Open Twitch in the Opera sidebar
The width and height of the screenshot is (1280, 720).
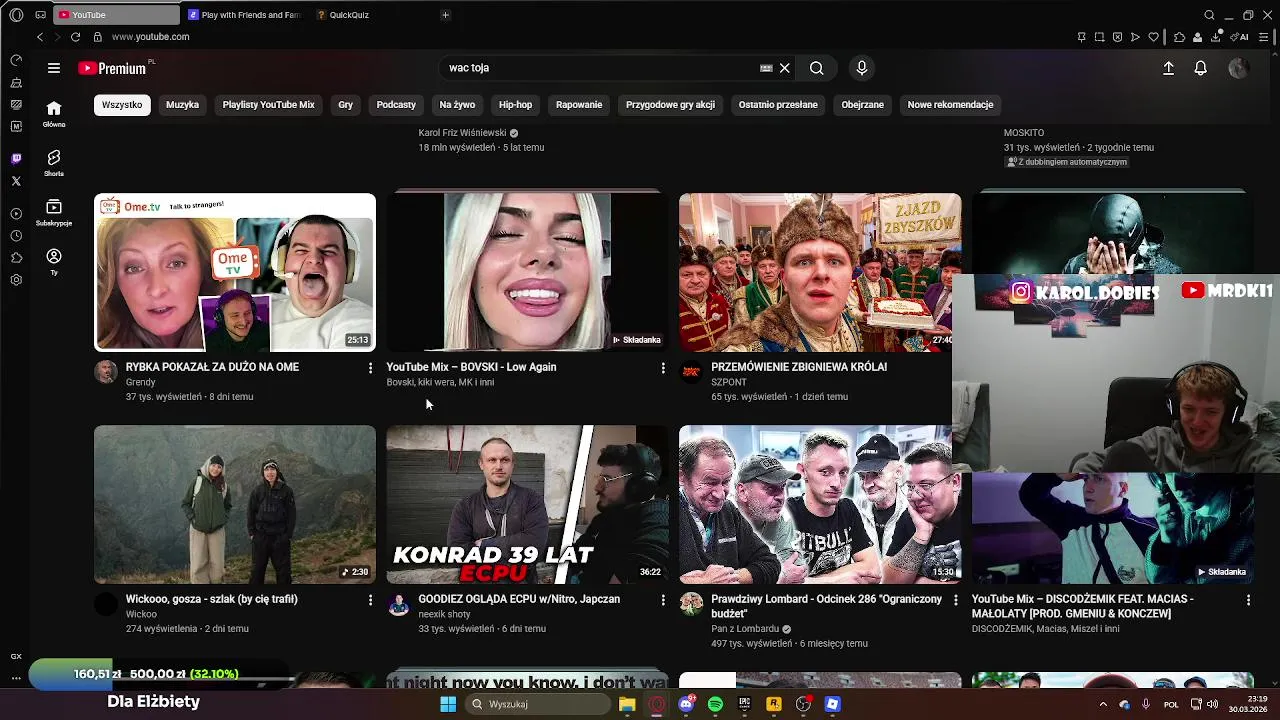(x=16, y=159)
